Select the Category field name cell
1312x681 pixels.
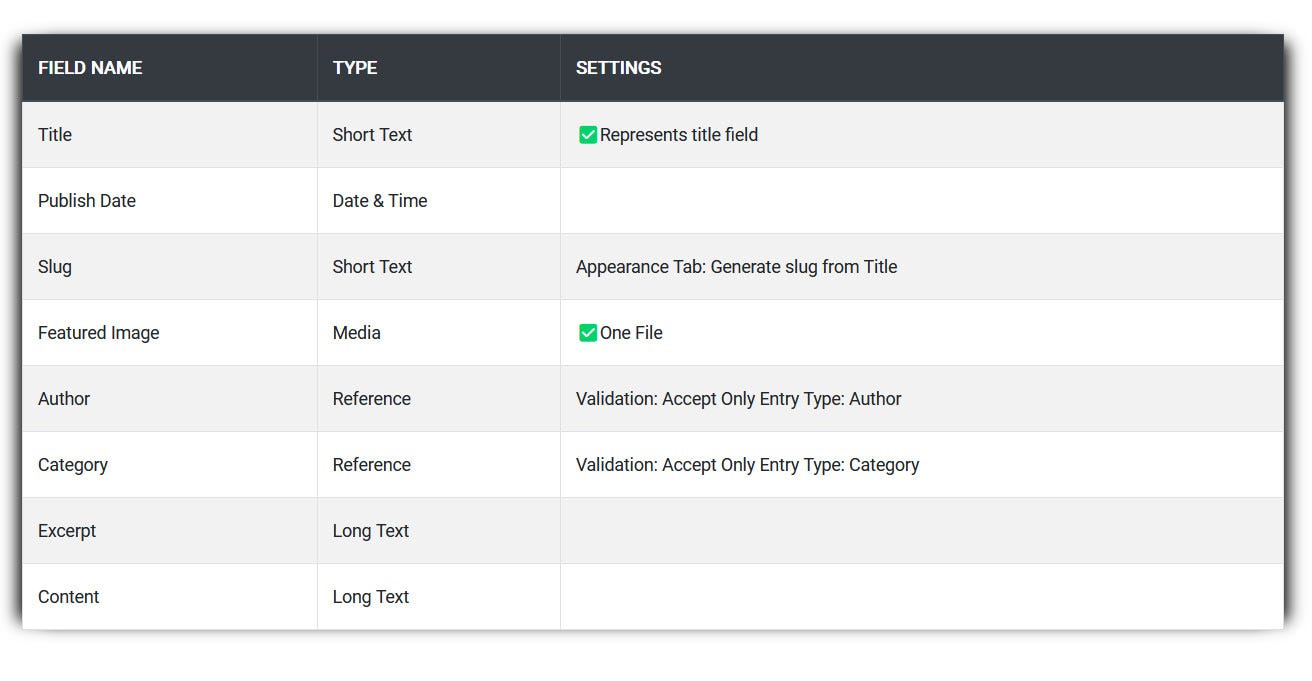point(73,465)
